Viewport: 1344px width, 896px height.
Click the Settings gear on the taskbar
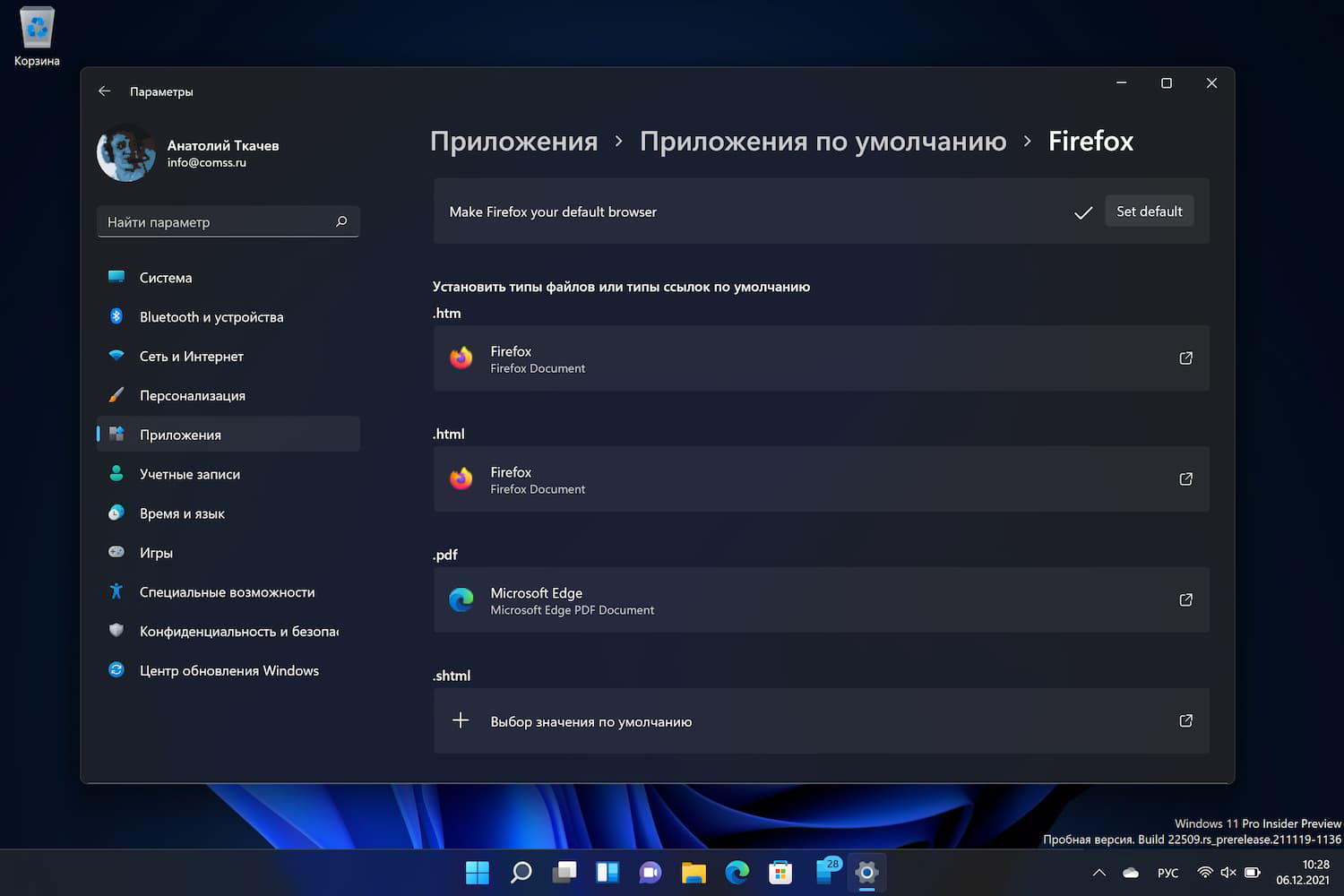[x=866, y=873]
